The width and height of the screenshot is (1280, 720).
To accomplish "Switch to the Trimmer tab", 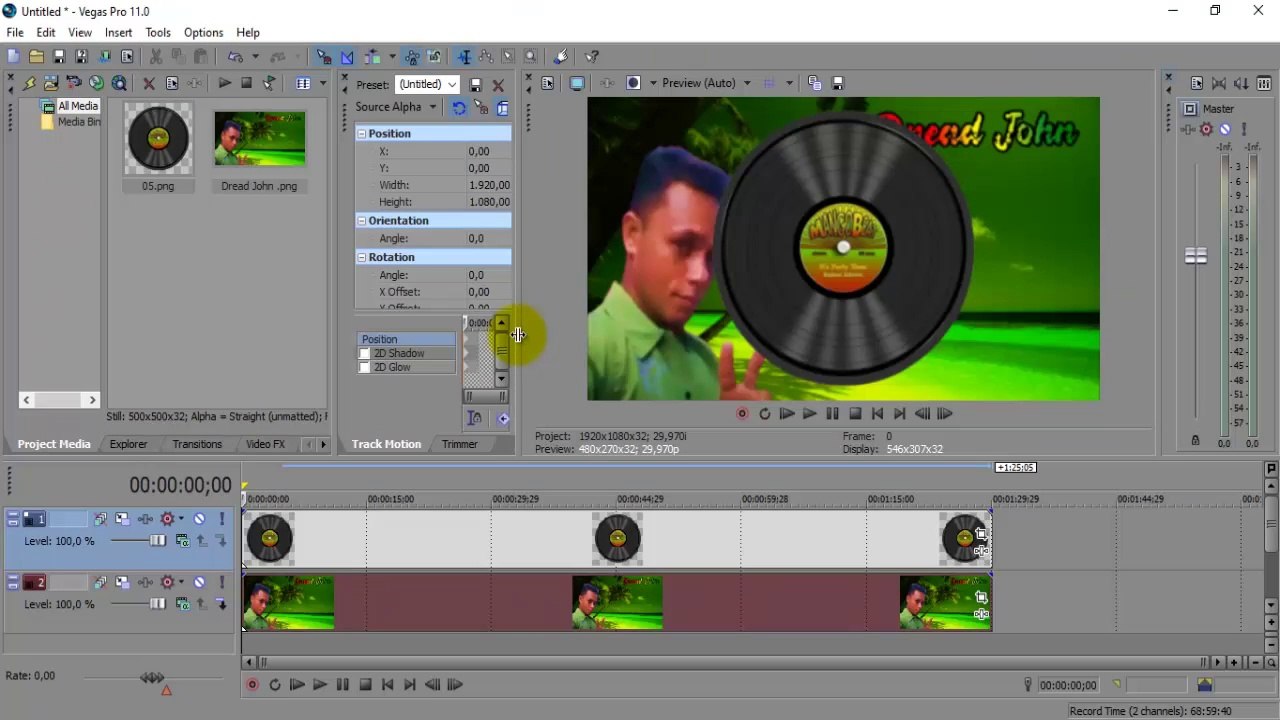I will tap(460, 444).
